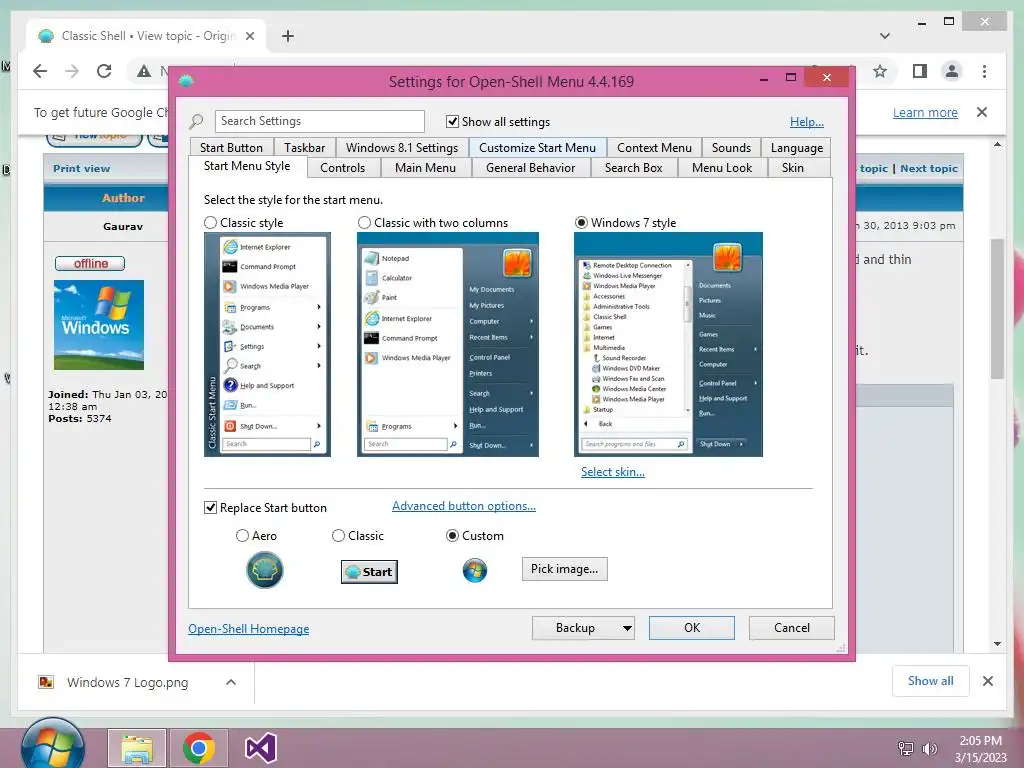Open the Search Box tab
Viewport: 1024px width, 768px height.
633,168
